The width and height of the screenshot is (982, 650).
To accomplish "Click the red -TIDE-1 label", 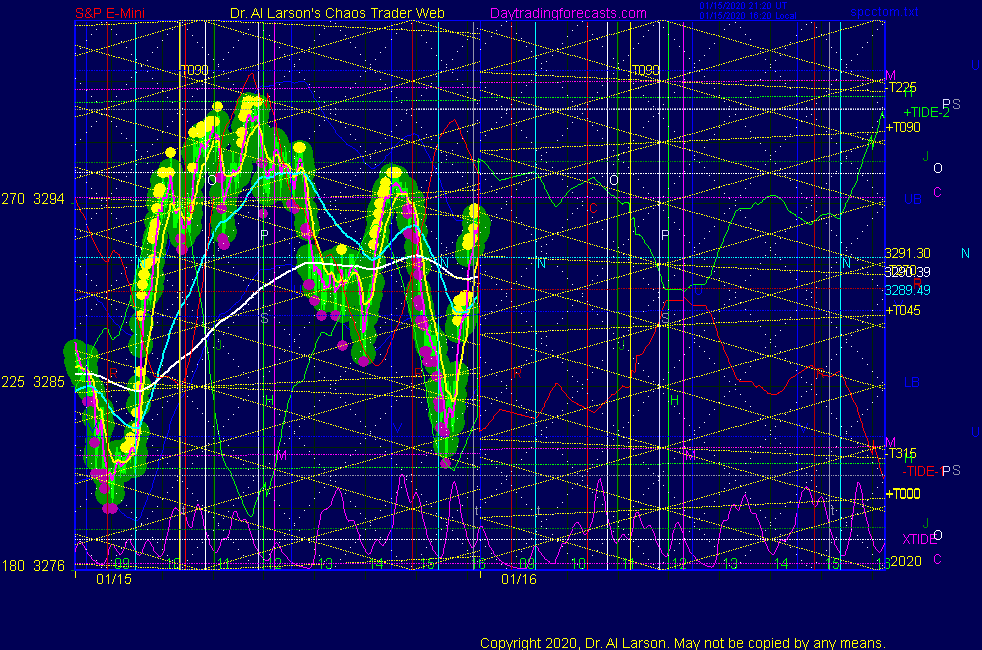I will click(x=923, y=471).
